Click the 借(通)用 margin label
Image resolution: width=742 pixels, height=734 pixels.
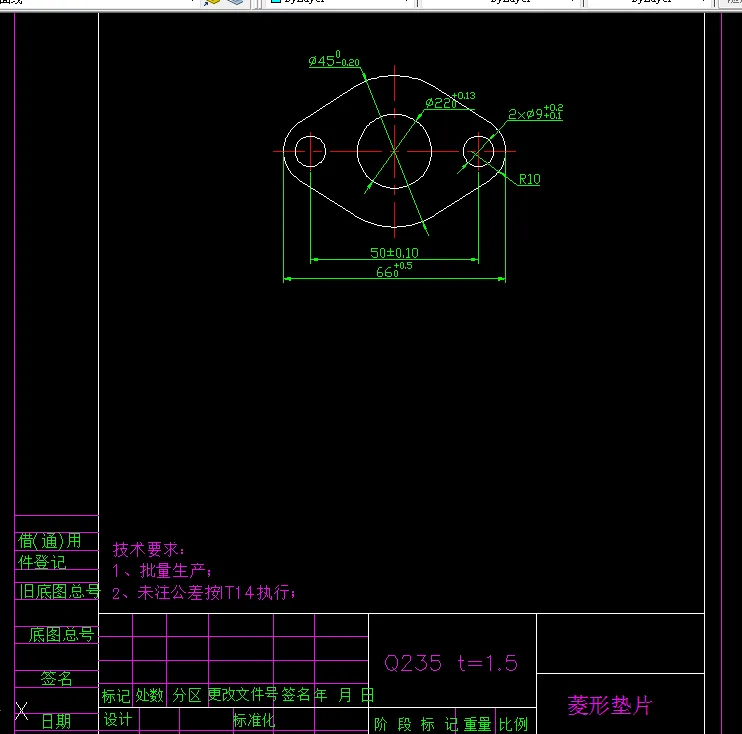pyautogui.click(x=50, y=540)
